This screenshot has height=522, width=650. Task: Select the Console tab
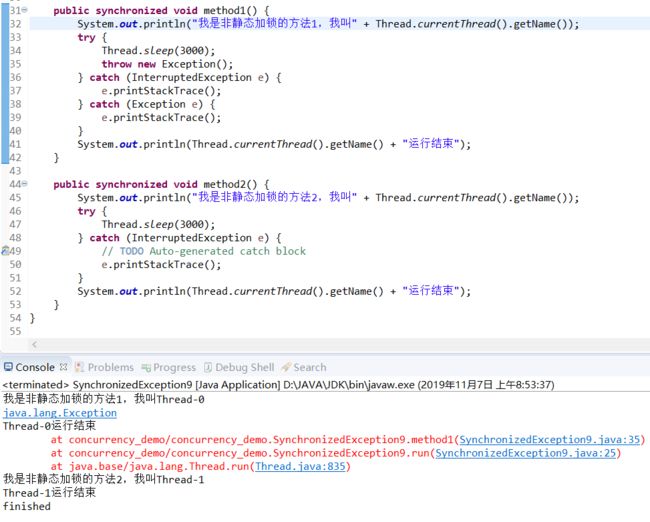click(35, 367)
